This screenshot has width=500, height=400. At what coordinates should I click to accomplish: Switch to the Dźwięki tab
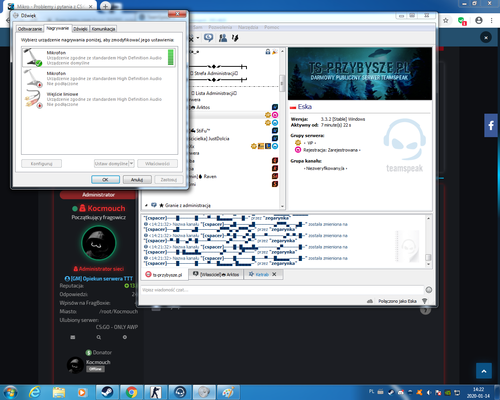(80, 29)
